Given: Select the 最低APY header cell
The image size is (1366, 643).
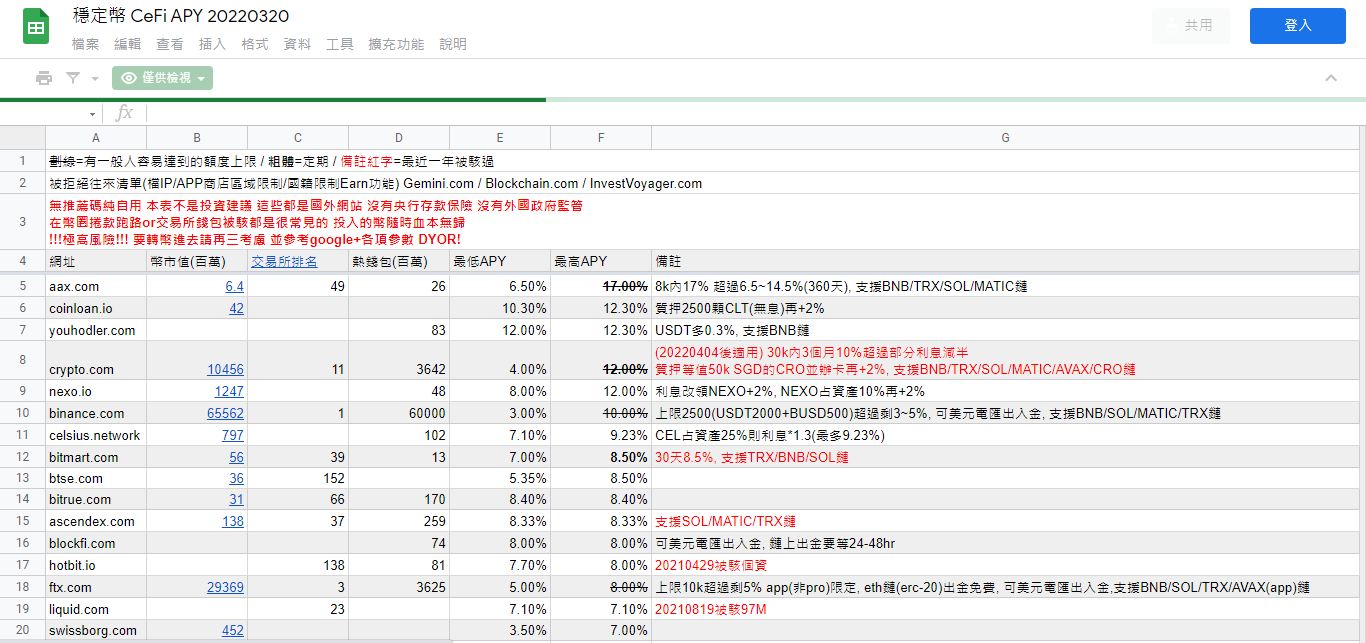Looking at the screenshot, I should (500, 261).
